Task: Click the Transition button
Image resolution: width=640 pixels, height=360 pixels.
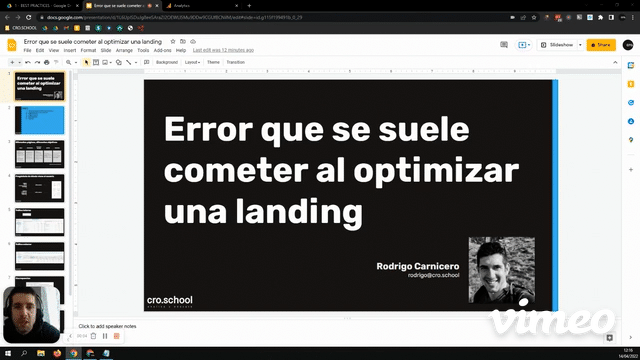Action: pos(236,62)
